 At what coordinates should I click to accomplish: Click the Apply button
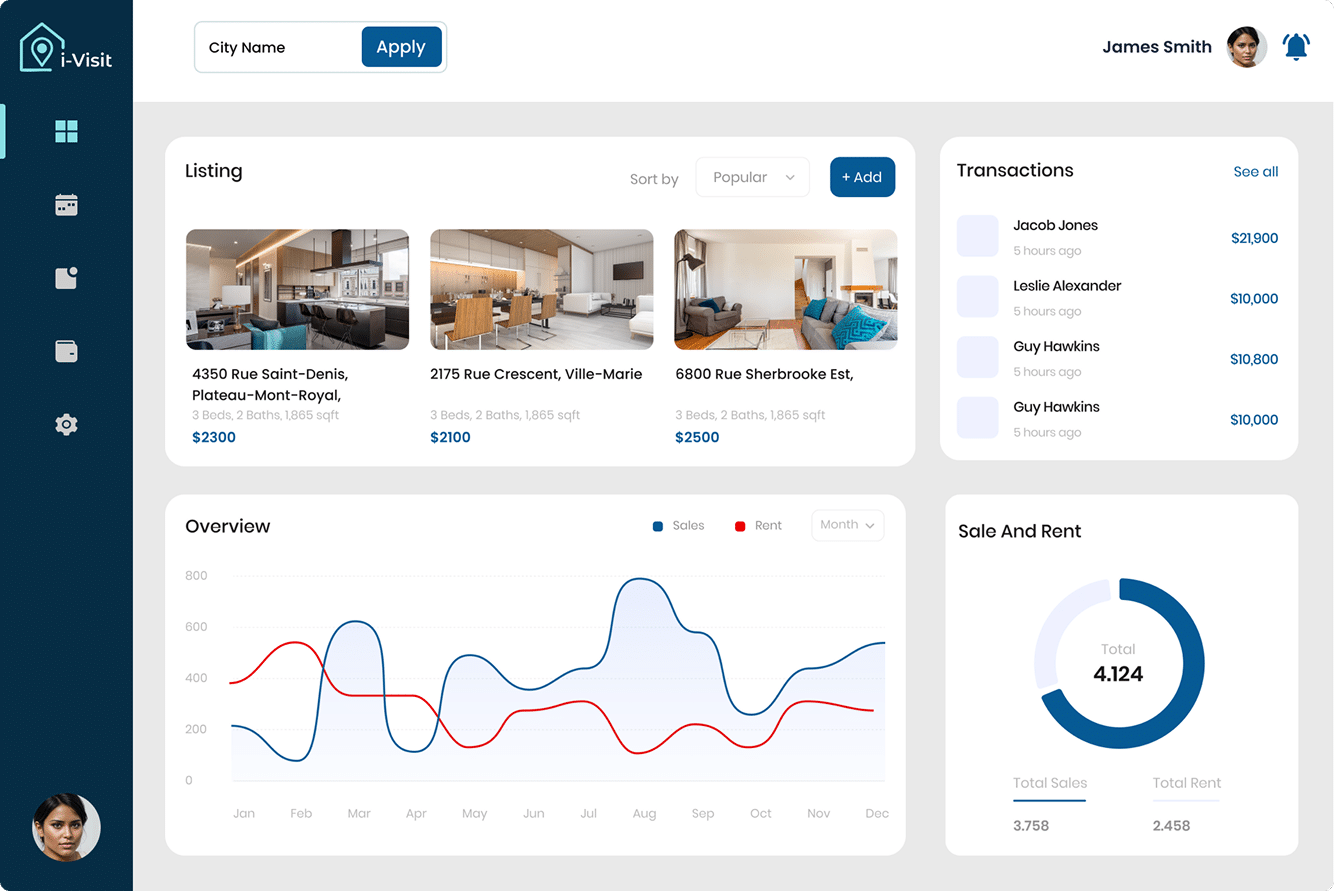click(x=401, y=47)
